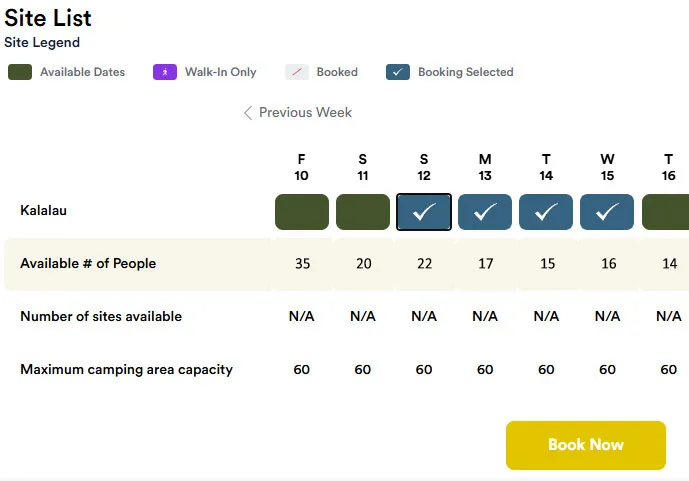This screenshot has width=689, height=481.
Task: Click the Available # of People row label
Action: 88,264
